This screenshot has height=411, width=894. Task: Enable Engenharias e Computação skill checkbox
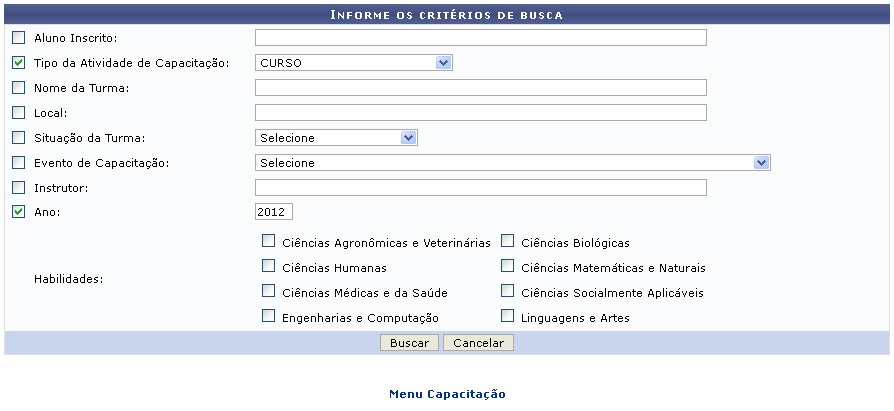tap(268, 317)
